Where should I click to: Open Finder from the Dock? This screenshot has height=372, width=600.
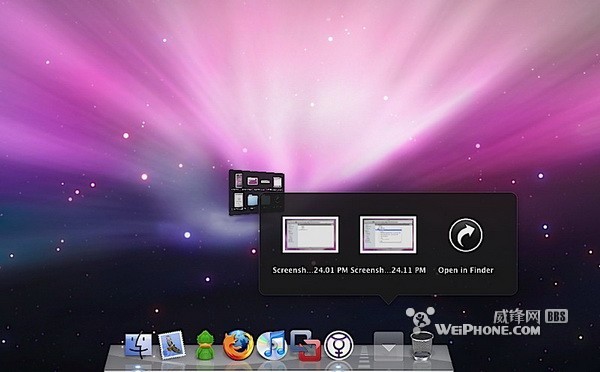coord(139,345)
